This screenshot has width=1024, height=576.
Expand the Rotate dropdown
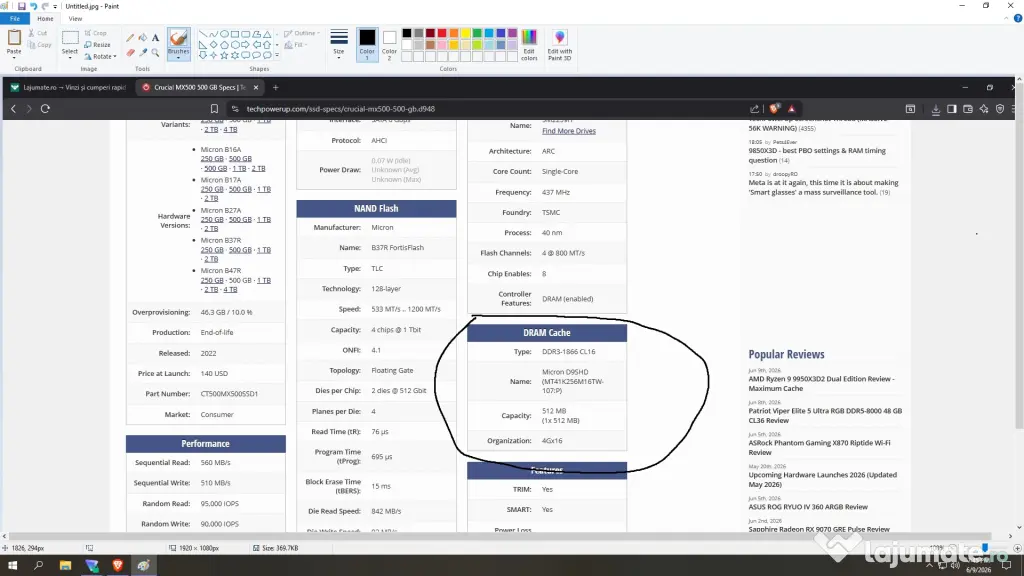coord(101,56)
